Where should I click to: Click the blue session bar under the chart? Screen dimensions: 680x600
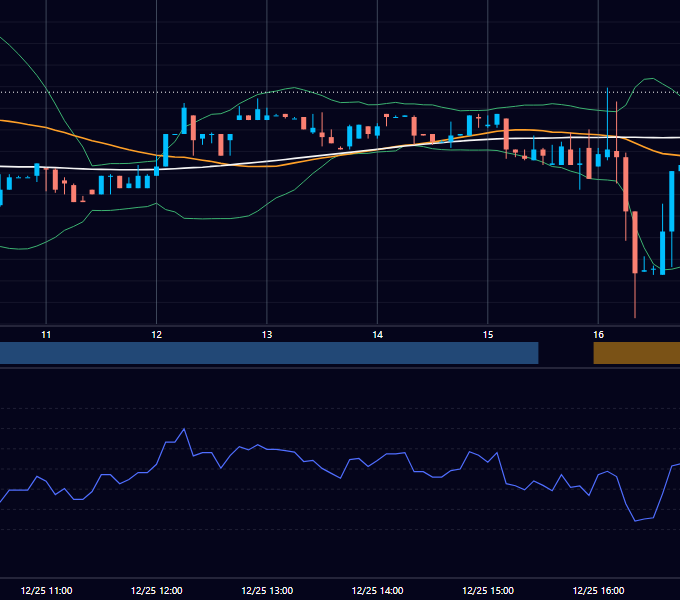[x=269, y=353]
